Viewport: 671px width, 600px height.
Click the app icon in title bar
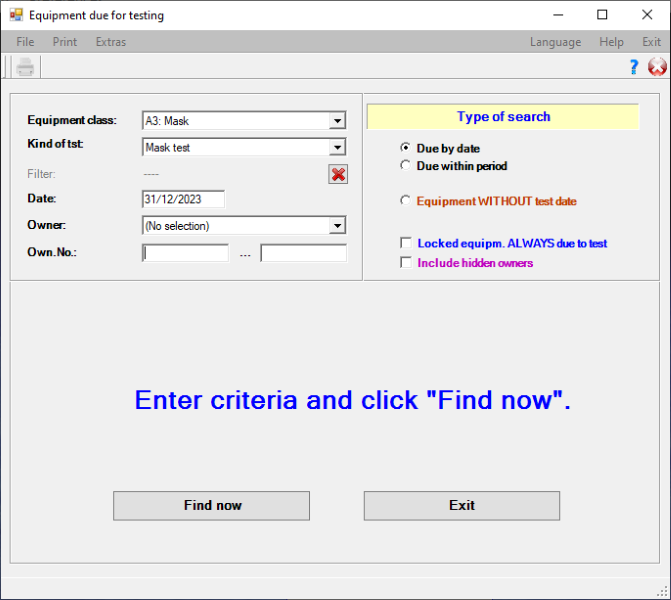(15, 15)
